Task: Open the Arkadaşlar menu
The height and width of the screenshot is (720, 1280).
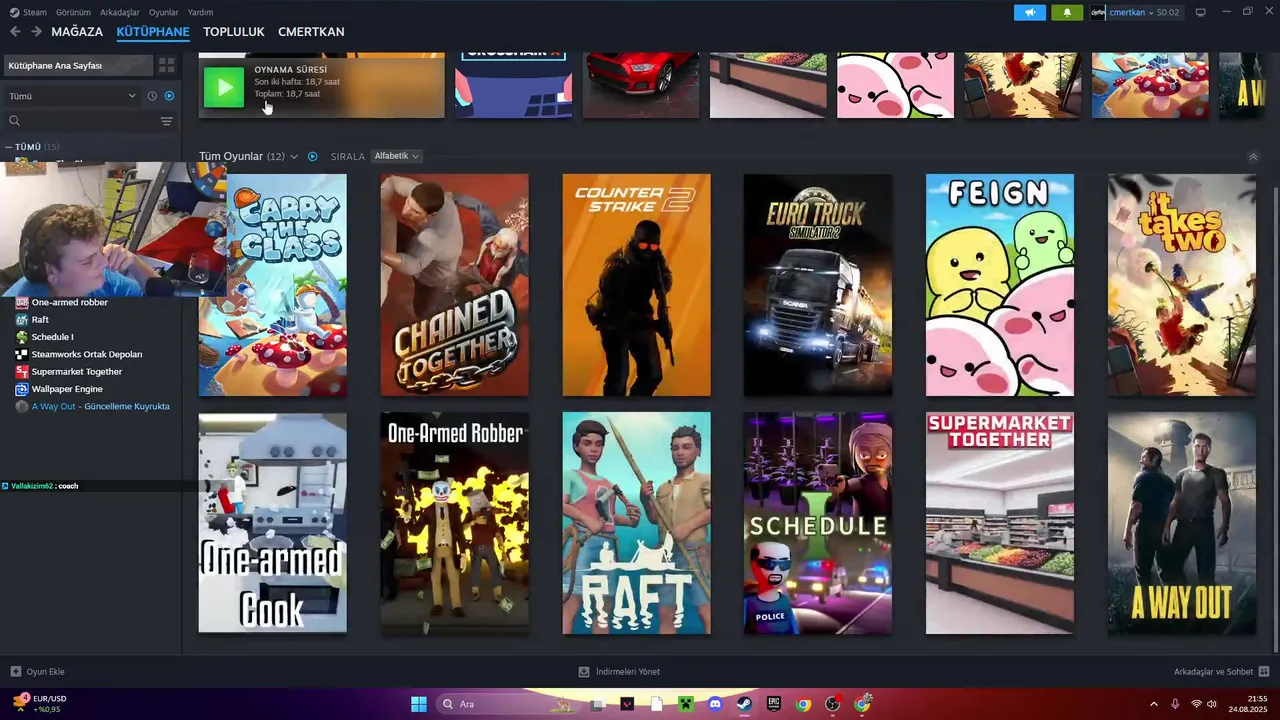Action: tap(120, 12)
